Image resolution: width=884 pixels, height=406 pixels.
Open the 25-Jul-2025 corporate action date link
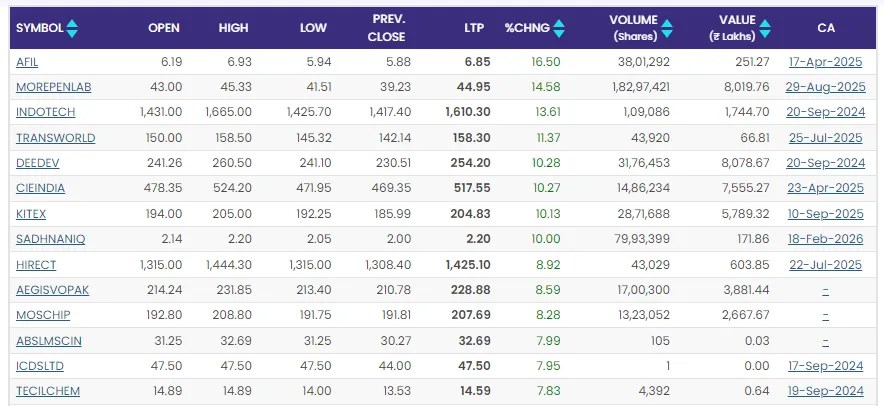(x=825, y=138)
